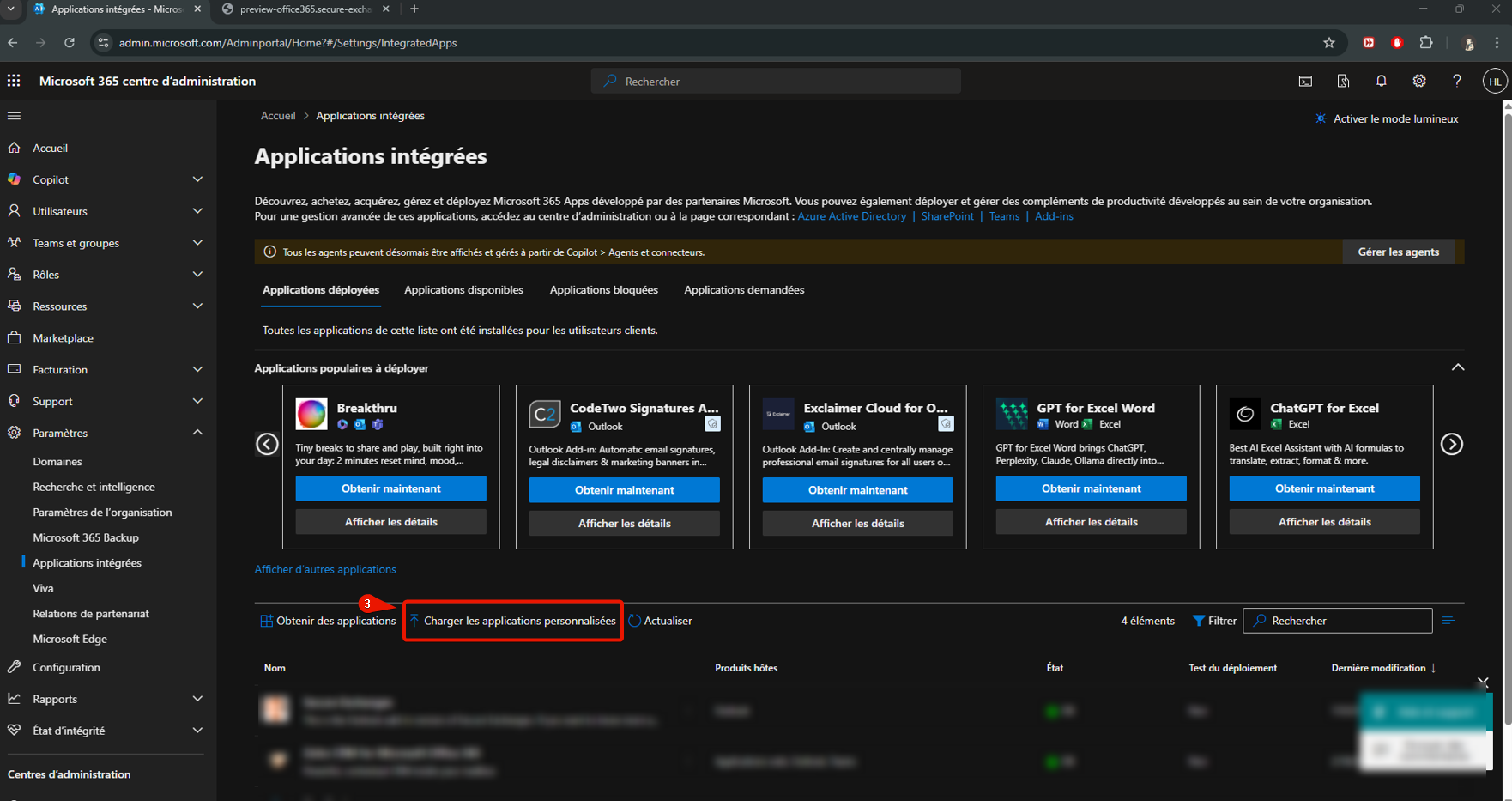Open Paramètres de l'organisation in sidebar
Image resolution: width=1512 pixels, height=801 pixels.
(102, 513)
